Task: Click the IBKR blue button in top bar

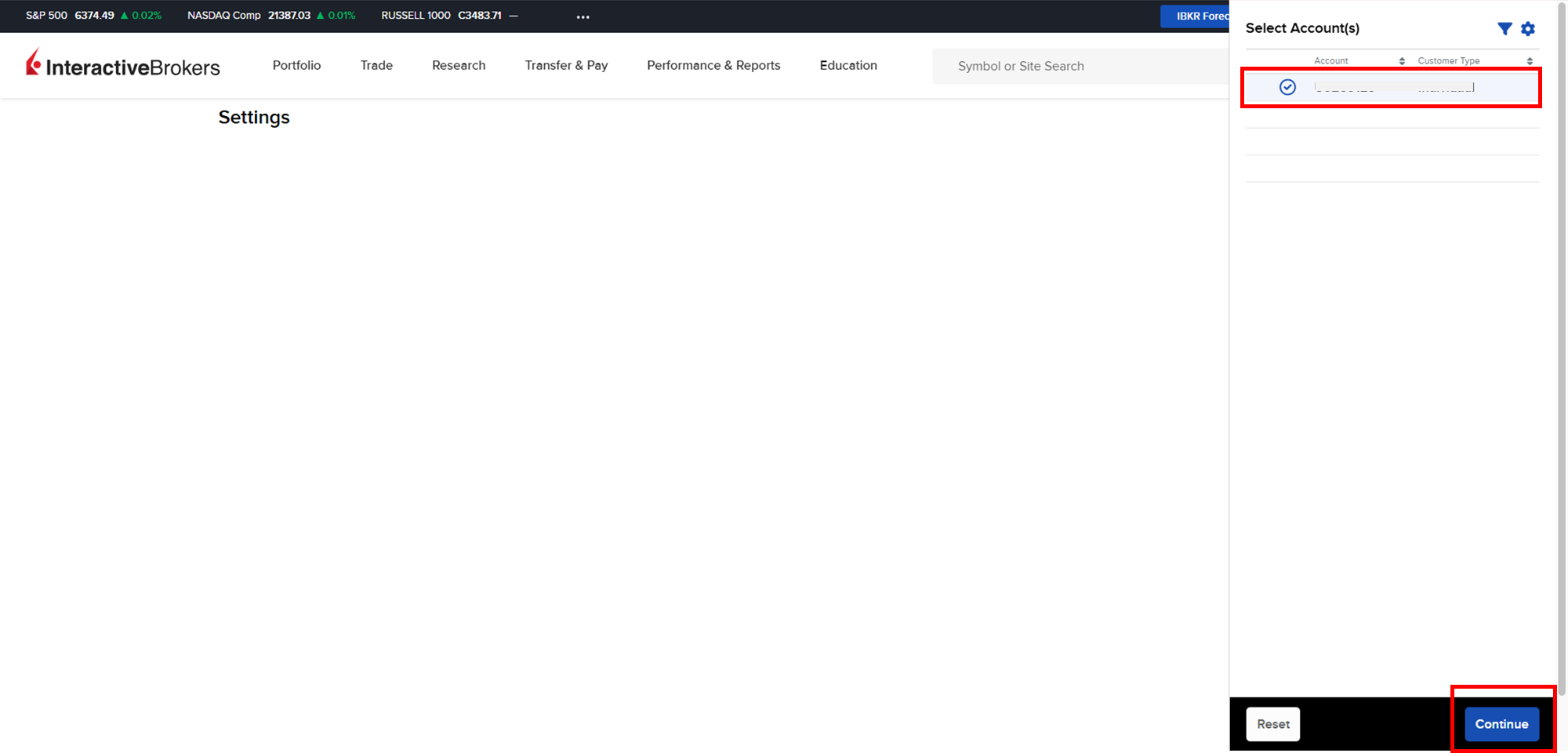Action: [x=1195, y=16]
